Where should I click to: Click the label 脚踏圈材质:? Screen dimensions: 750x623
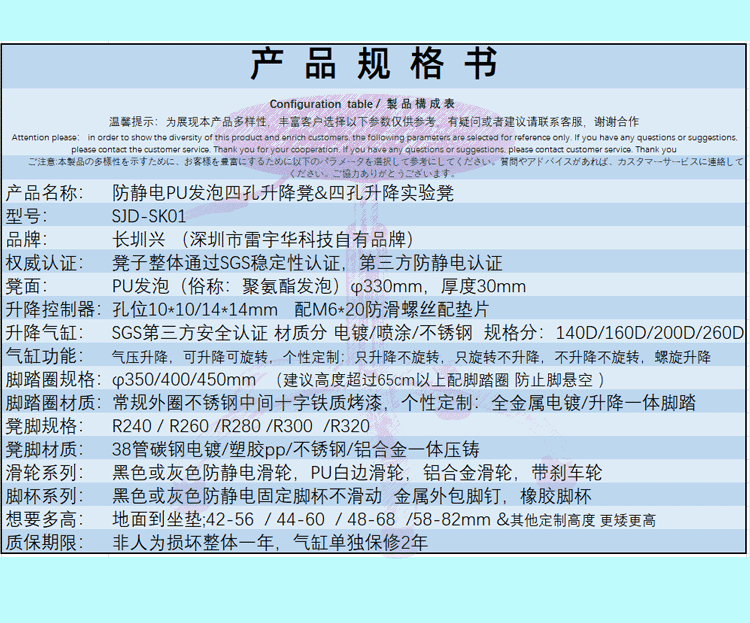(x=53, y=403)
